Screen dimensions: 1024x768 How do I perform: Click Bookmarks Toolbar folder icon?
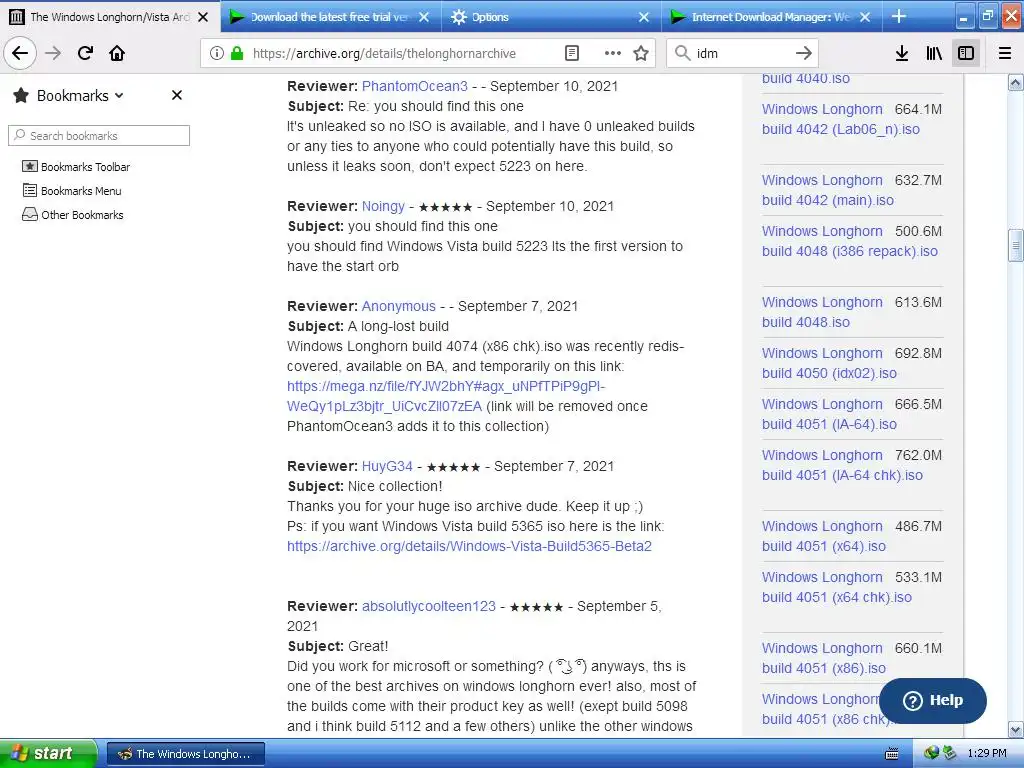point(29,167)
